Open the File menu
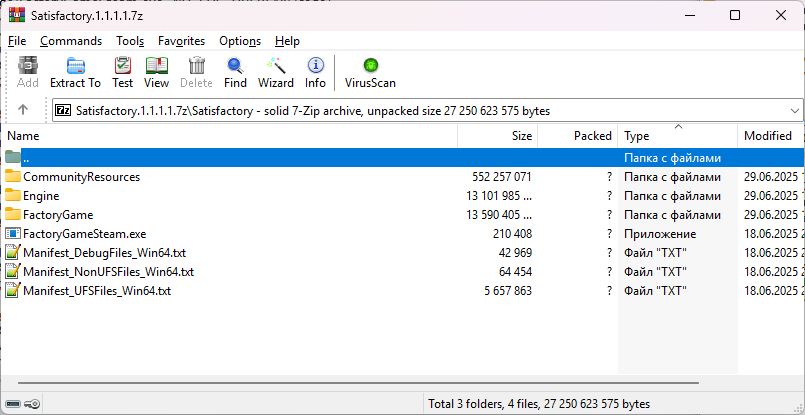Image resolution: width=805 pixels, height=415 pixels. (x=17, y=41)
